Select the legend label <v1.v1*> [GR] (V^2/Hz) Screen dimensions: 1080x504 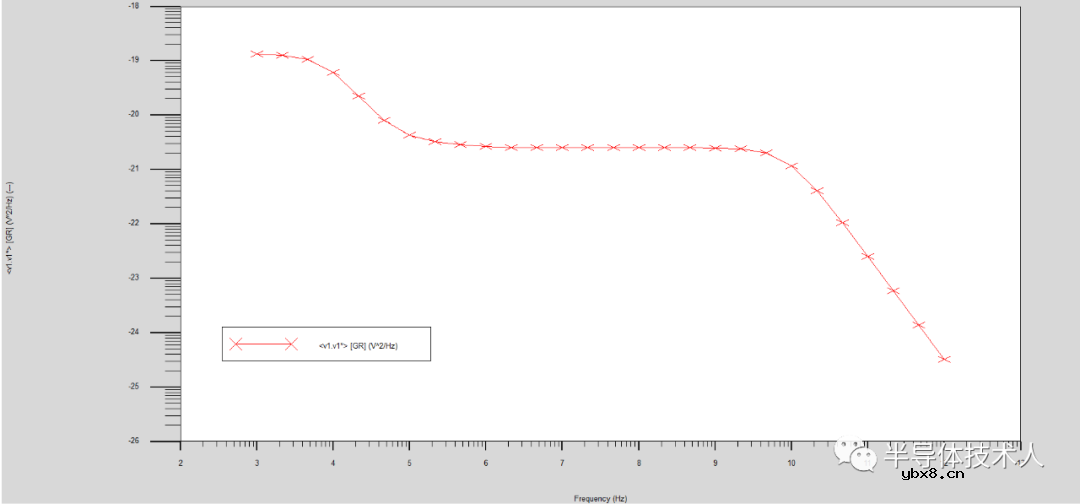[359, 345]
